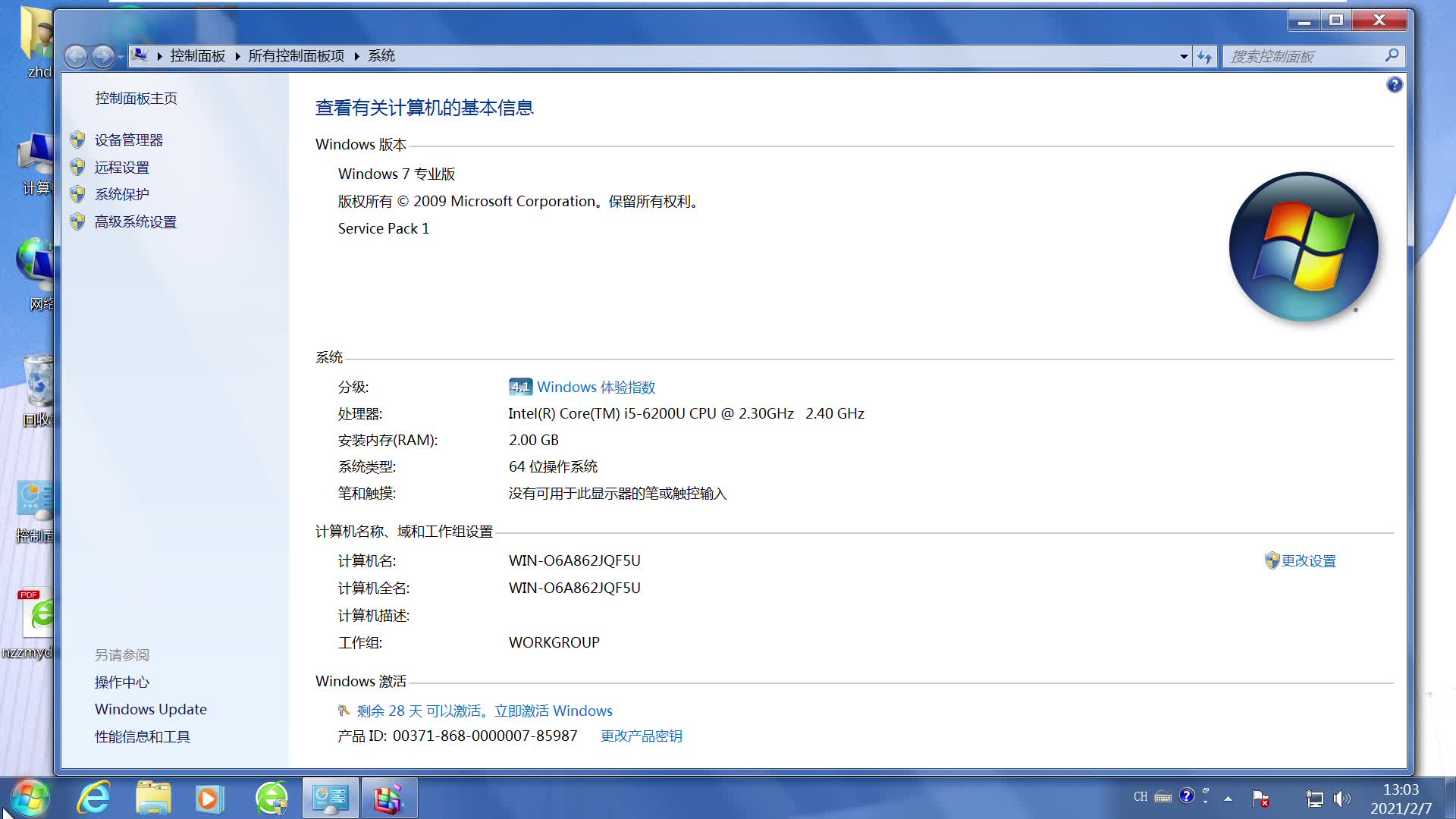
Task: Click the Advanced System Settings shield icon
Action: [77, 221]
